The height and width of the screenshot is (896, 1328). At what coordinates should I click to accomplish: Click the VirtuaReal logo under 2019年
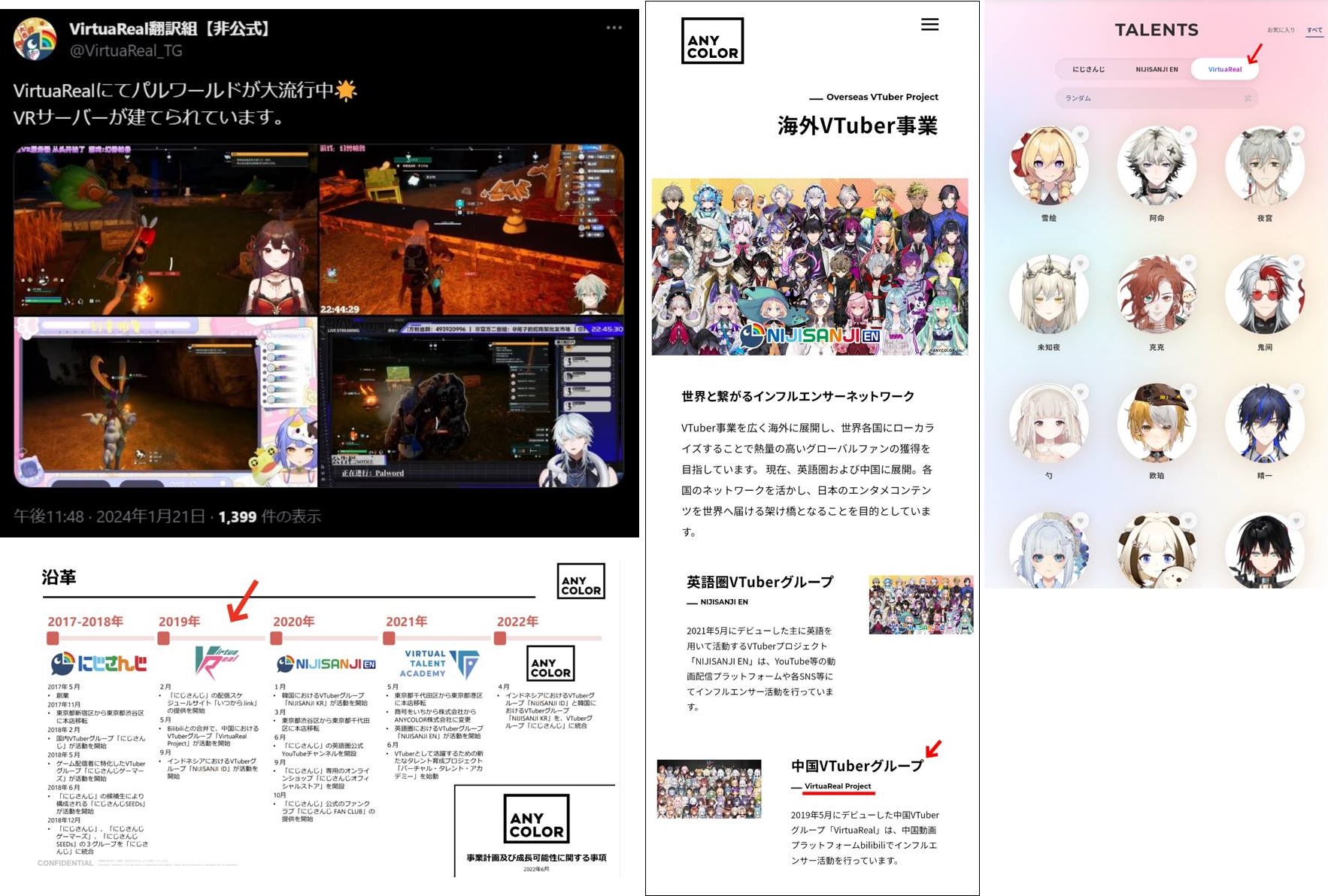(217, 661)
